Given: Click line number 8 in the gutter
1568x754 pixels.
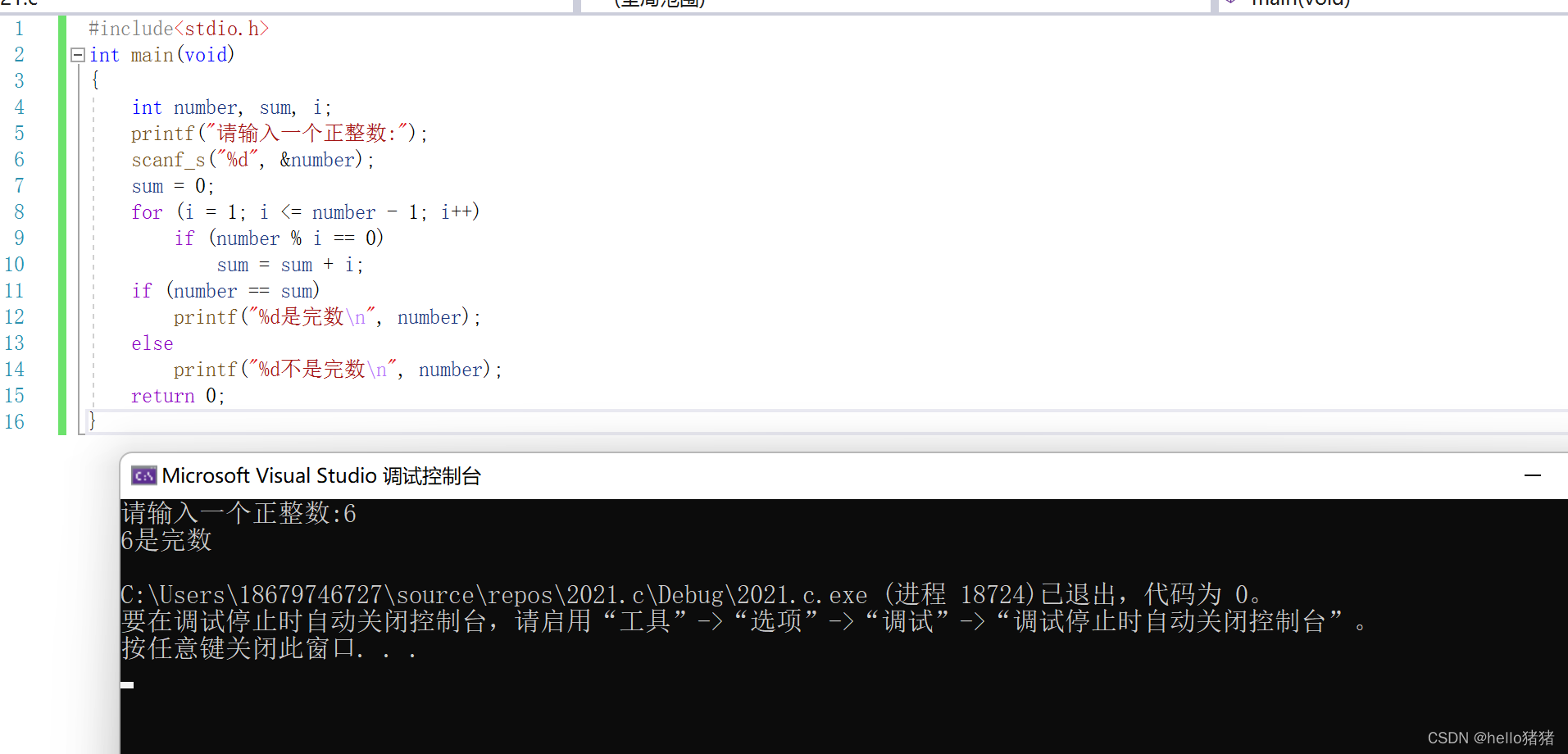Looking at the screenshot, I should tap(19, 212).
